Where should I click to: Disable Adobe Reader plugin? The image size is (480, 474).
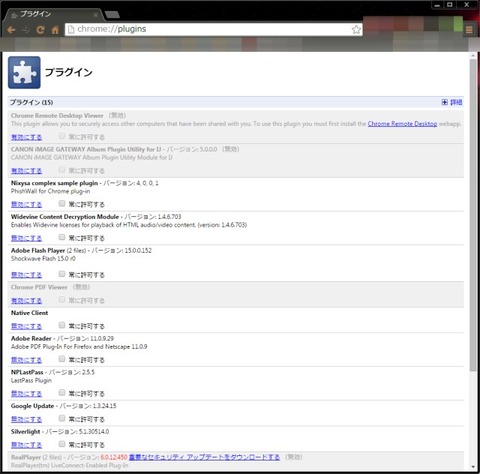(x=26, y=360)
